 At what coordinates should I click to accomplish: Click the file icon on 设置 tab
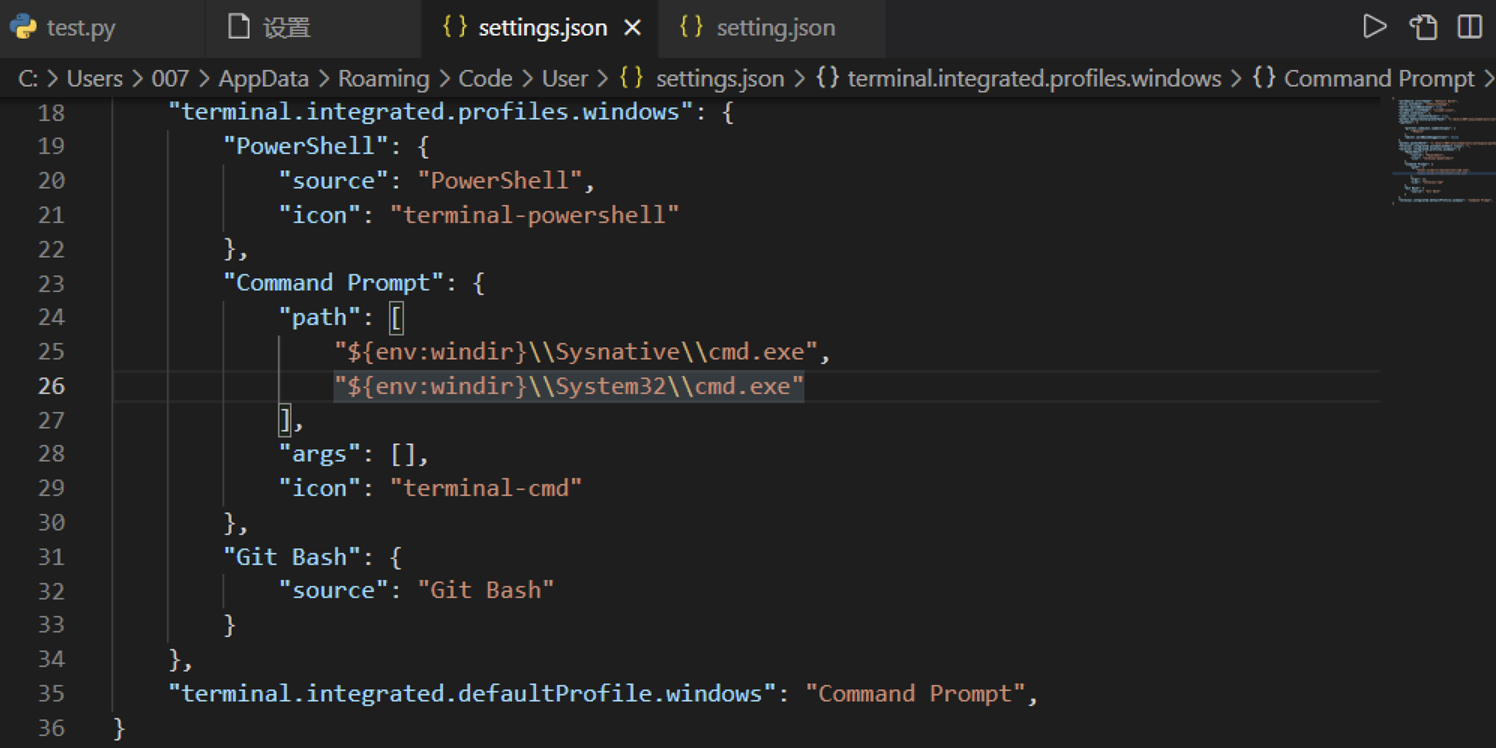[238, 27]
